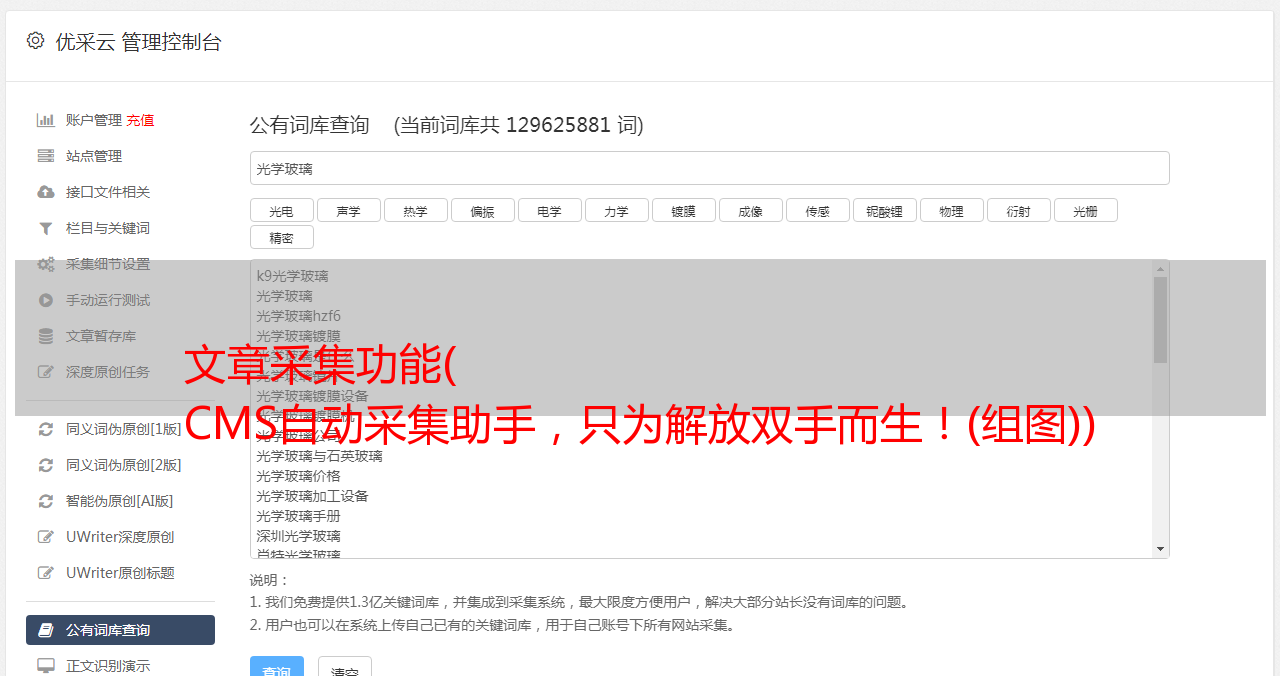Click the refresh icon for 智能伪原创[AI版]
The image size is (1280, 676).
(x=45, y=501)
